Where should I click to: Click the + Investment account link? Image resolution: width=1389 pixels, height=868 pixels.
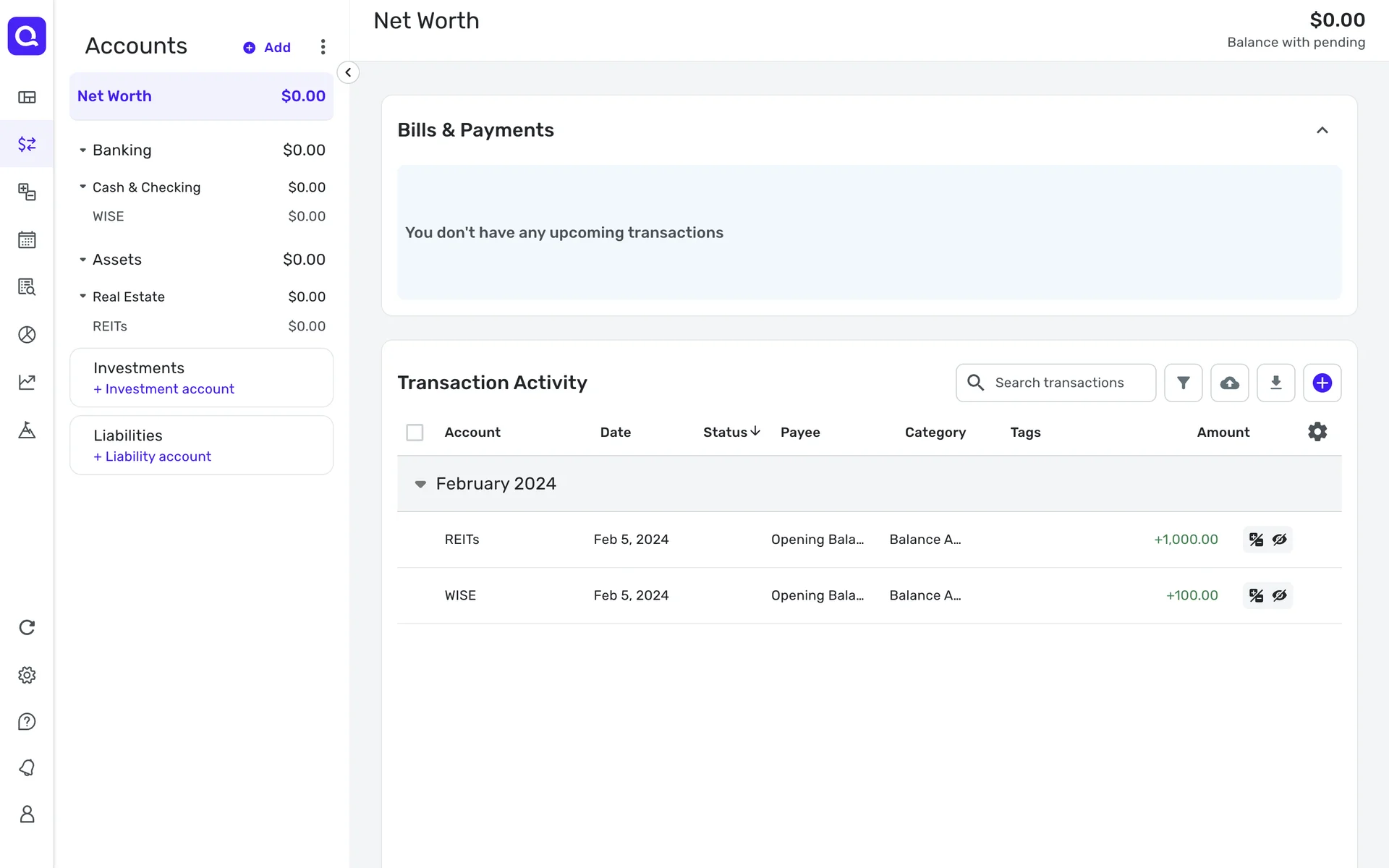click(163, 389)
